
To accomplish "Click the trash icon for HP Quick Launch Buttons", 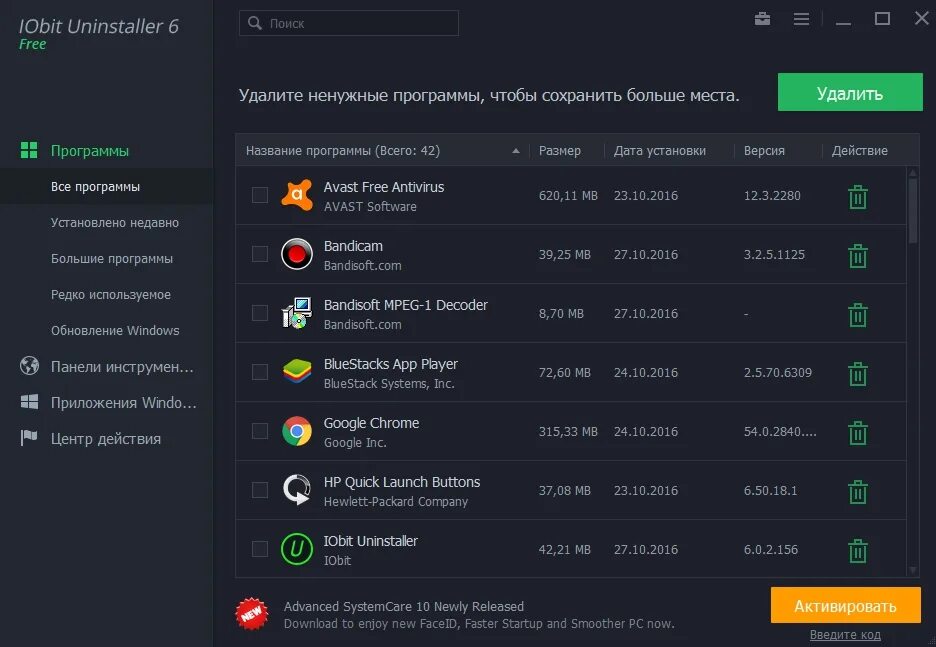I will tap(858, 492).
